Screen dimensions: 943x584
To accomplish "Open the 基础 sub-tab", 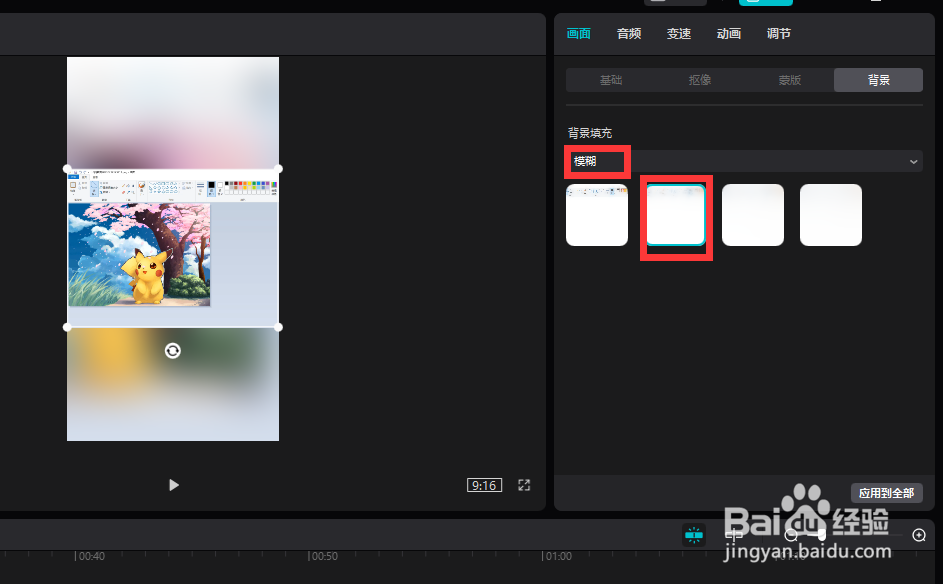I will pos(611,80).
